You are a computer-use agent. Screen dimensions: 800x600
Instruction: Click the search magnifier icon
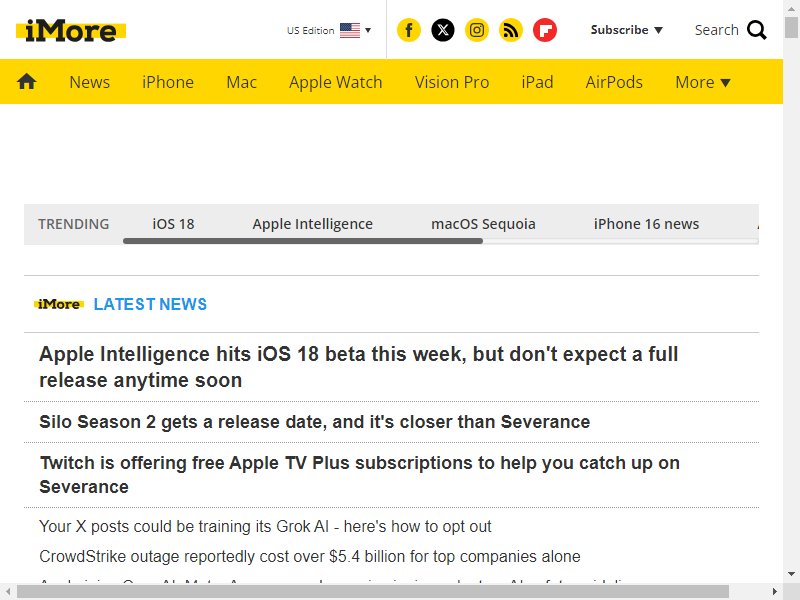coord(757,30)
